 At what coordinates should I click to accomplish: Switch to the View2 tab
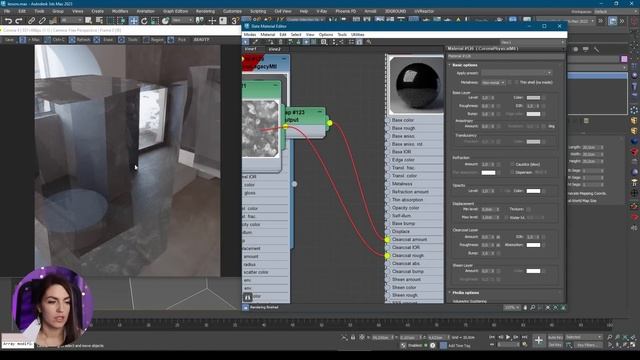pos(274,49)
